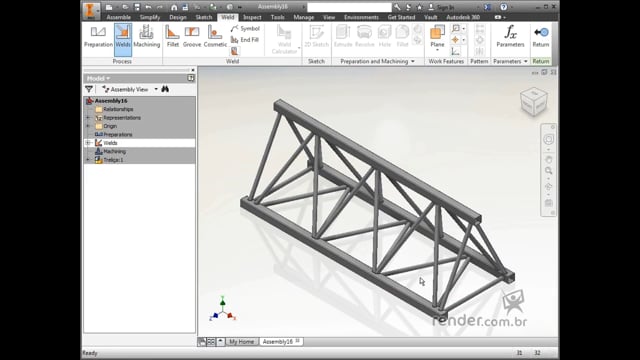Click the work axis icon in Work Features
The height and width of the screenshot is (360, 640).
coord(456,28)
